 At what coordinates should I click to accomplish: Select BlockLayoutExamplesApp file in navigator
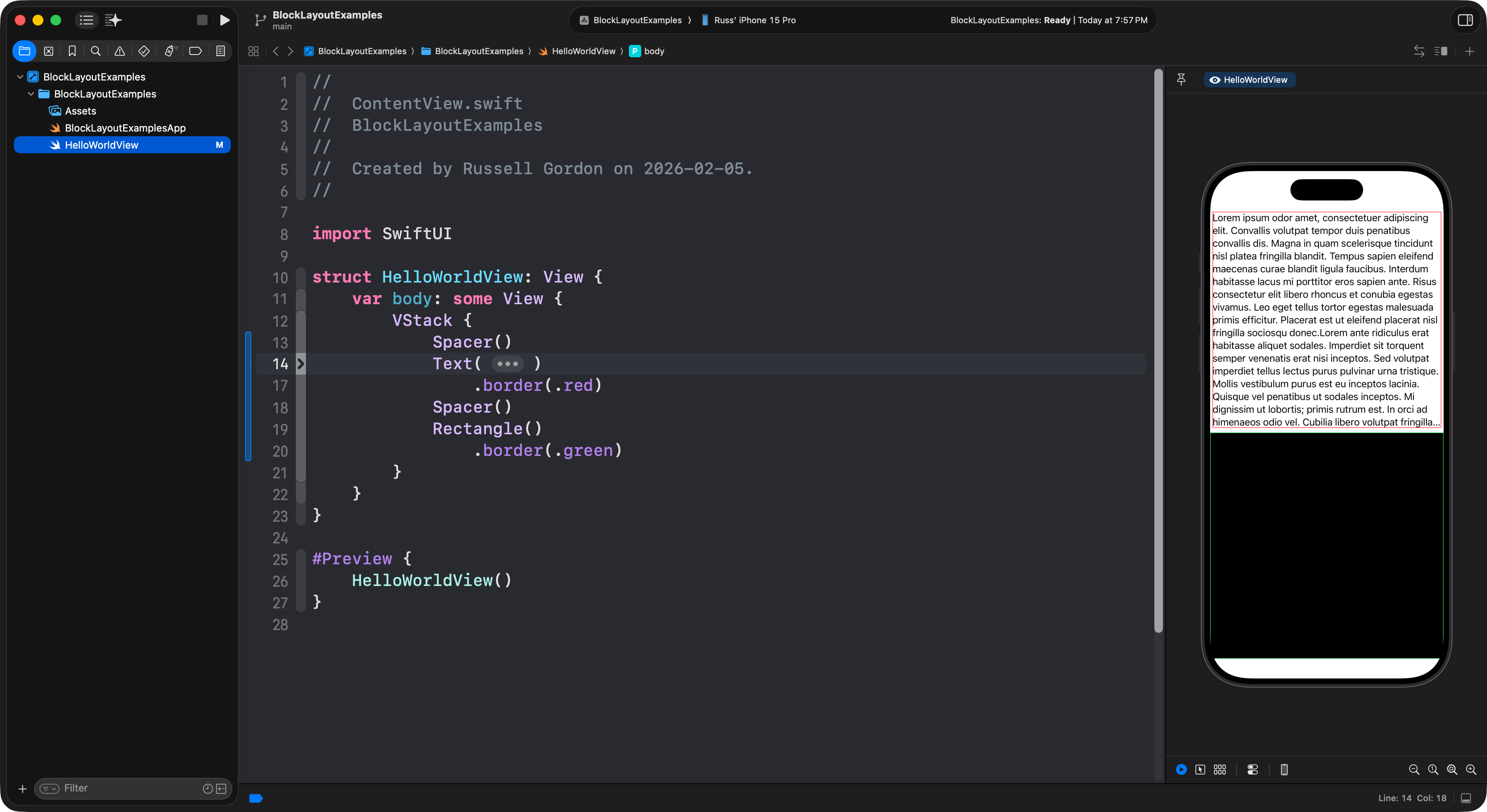click(x=125, y=128)
